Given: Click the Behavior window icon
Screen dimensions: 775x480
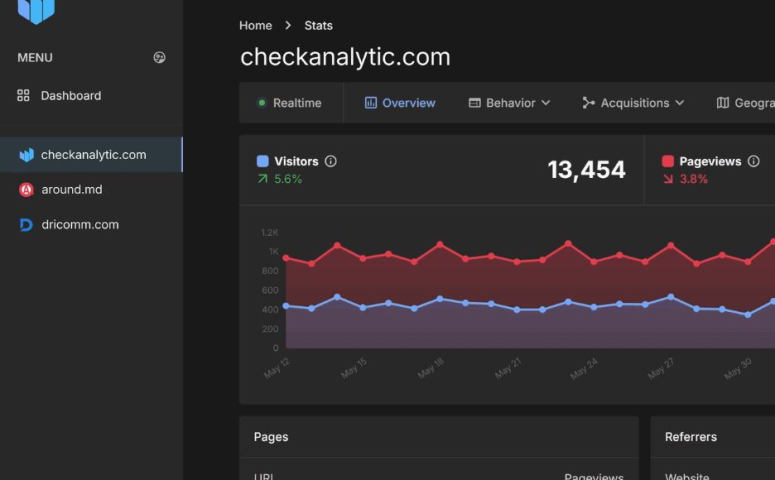Looking at the screenshot, I should click(x=474, y=103).
